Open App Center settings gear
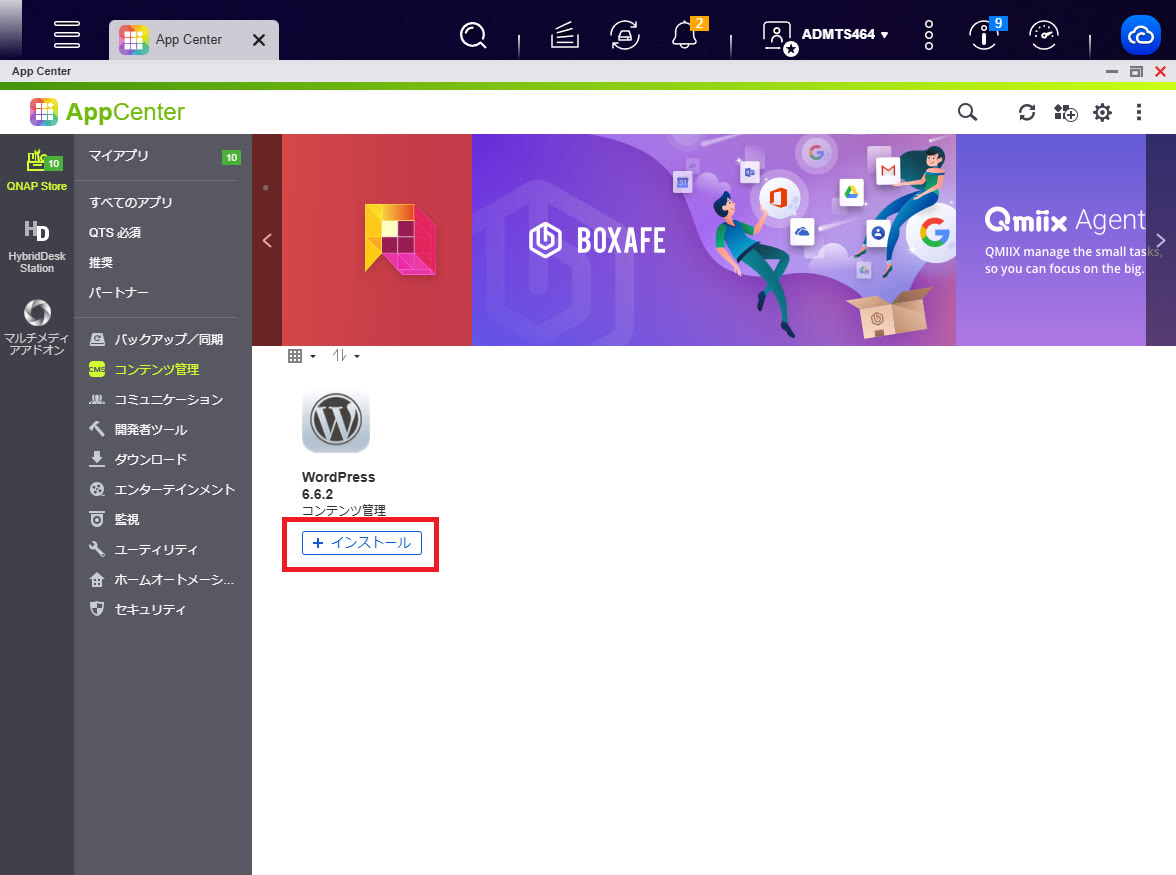Screen dimensions: 1176x875 tap(1102, 112)
